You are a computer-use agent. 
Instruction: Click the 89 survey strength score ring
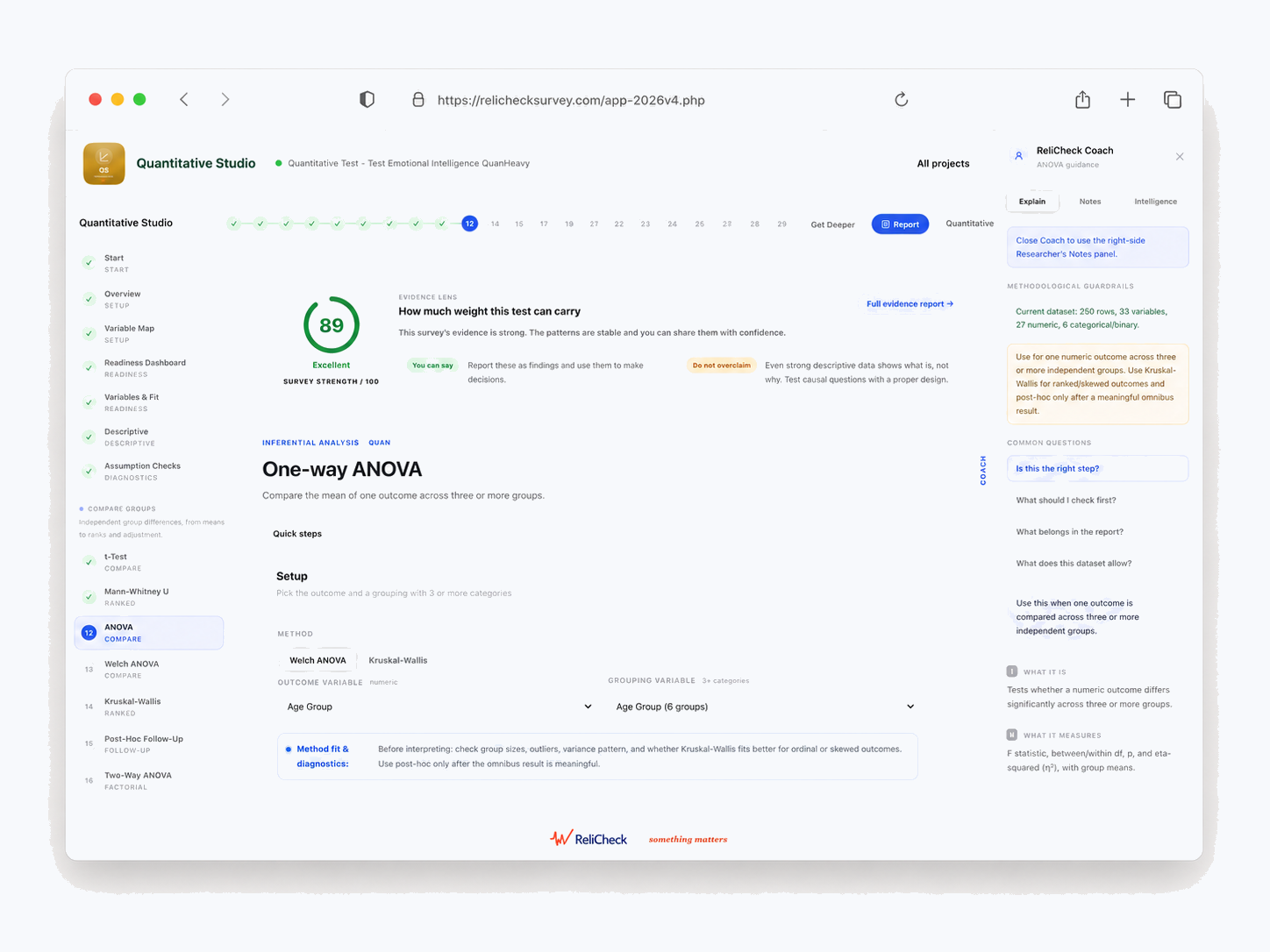tap(332, 325)
